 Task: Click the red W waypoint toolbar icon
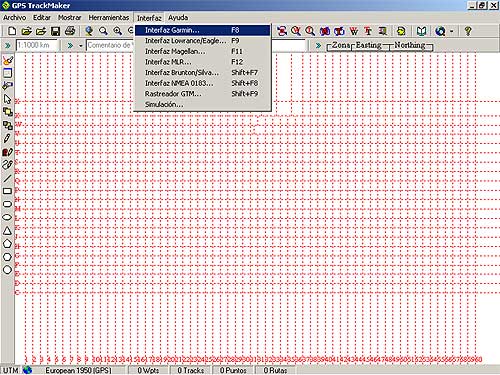354,31
